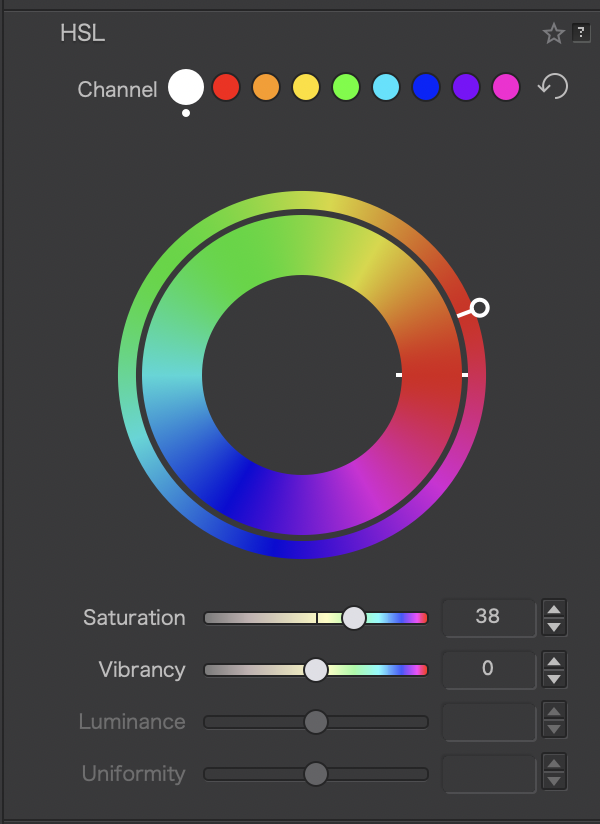Viewport: 600px width, 824px height.
Task: Click the Saturation value field showing 38
Action: click(x=488, y=617)
